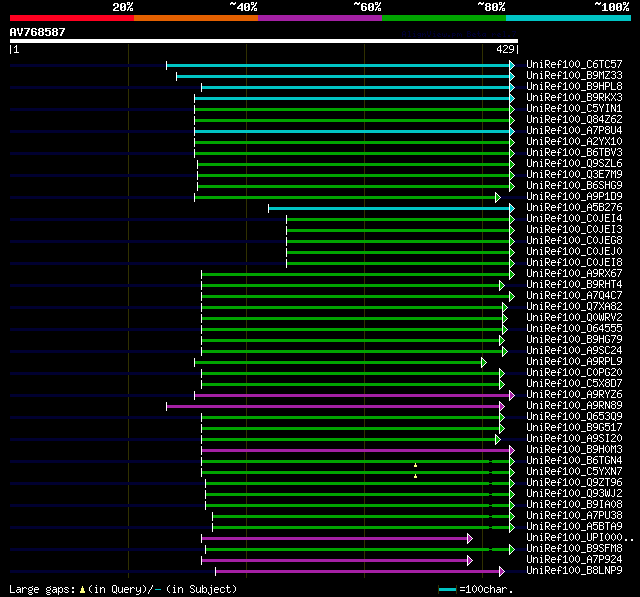Open the UniRef100_C5YIN1 entry
This screenshot has width=640, height=597.
[574, 109]
